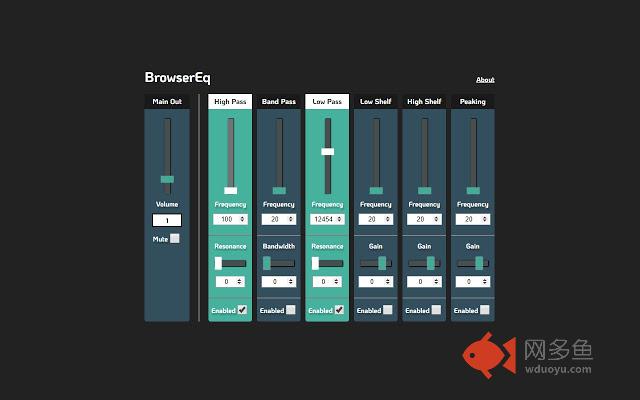
Task: Click the Main Out header
Action: [167, 102]
